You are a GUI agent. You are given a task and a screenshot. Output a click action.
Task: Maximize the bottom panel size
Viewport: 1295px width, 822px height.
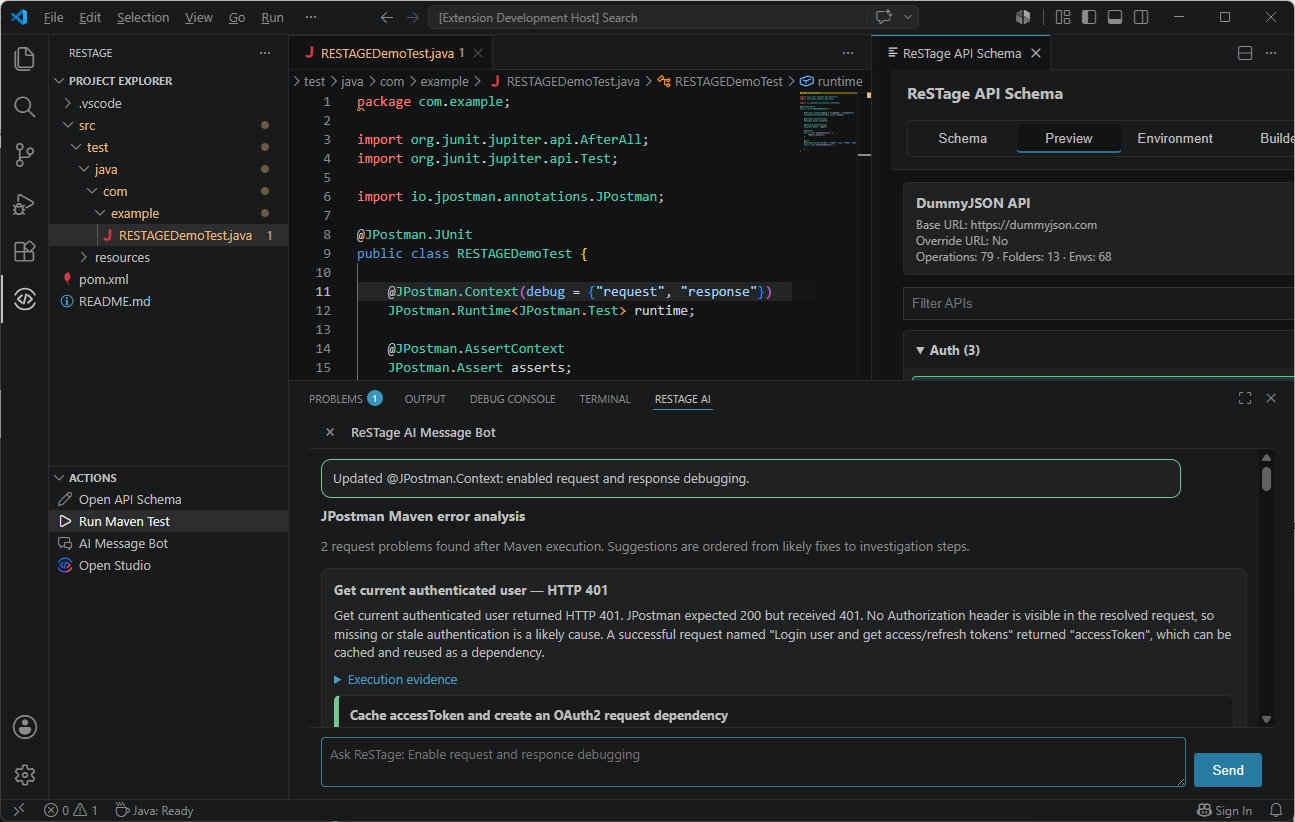click(1245, 398)
